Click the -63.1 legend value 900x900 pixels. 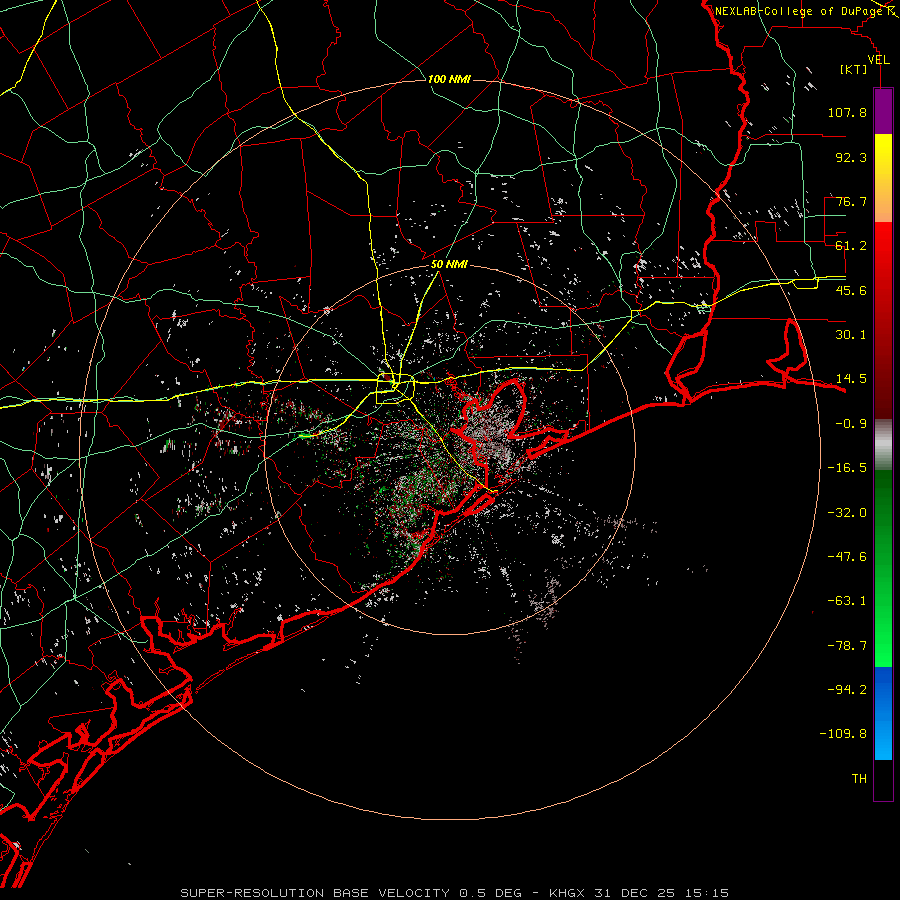click(847, 601)
